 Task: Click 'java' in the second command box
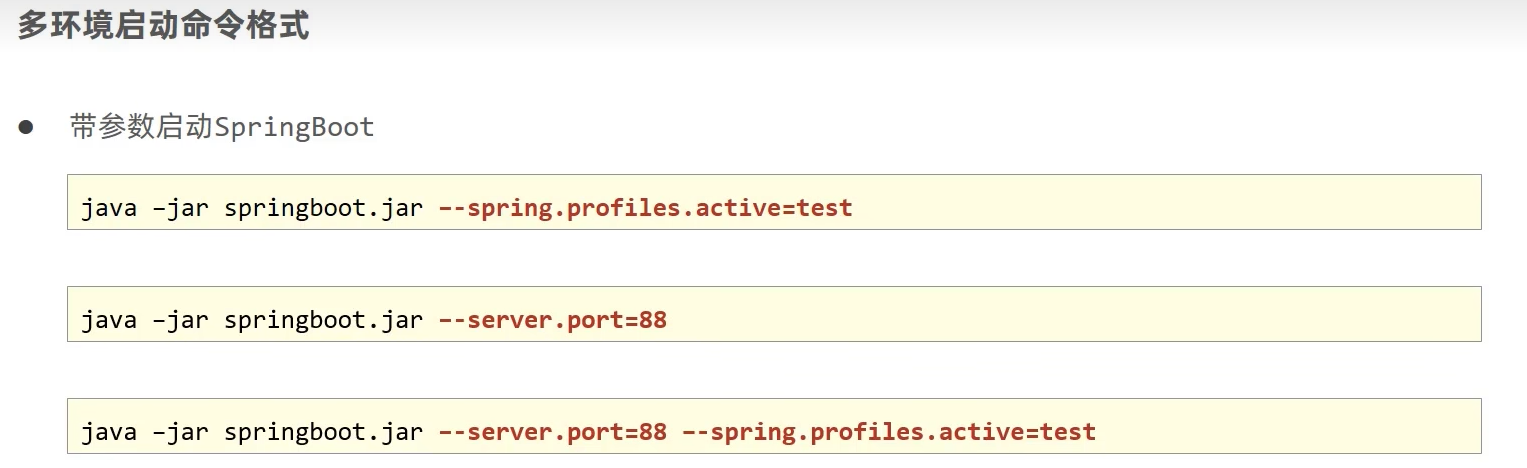click(108, 321)
